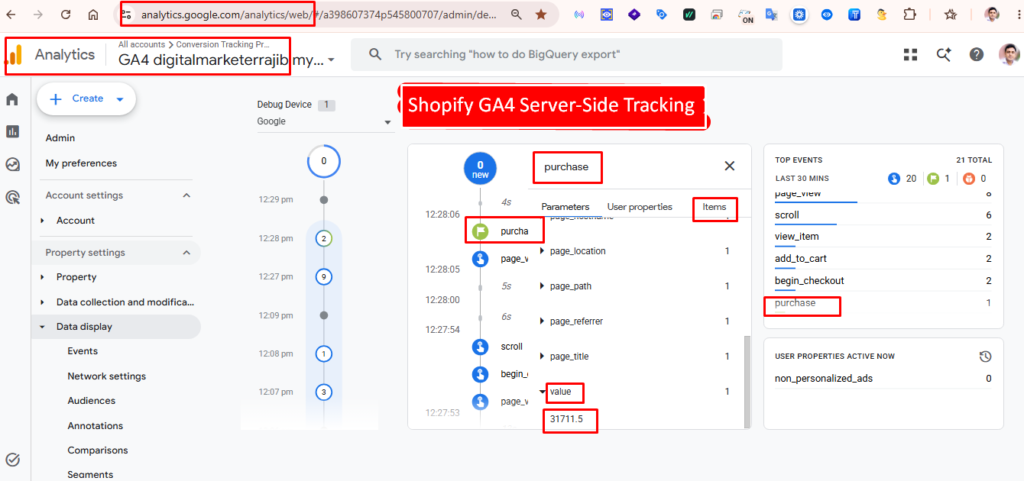Expand the page_path parameter

tap(543, 286)
